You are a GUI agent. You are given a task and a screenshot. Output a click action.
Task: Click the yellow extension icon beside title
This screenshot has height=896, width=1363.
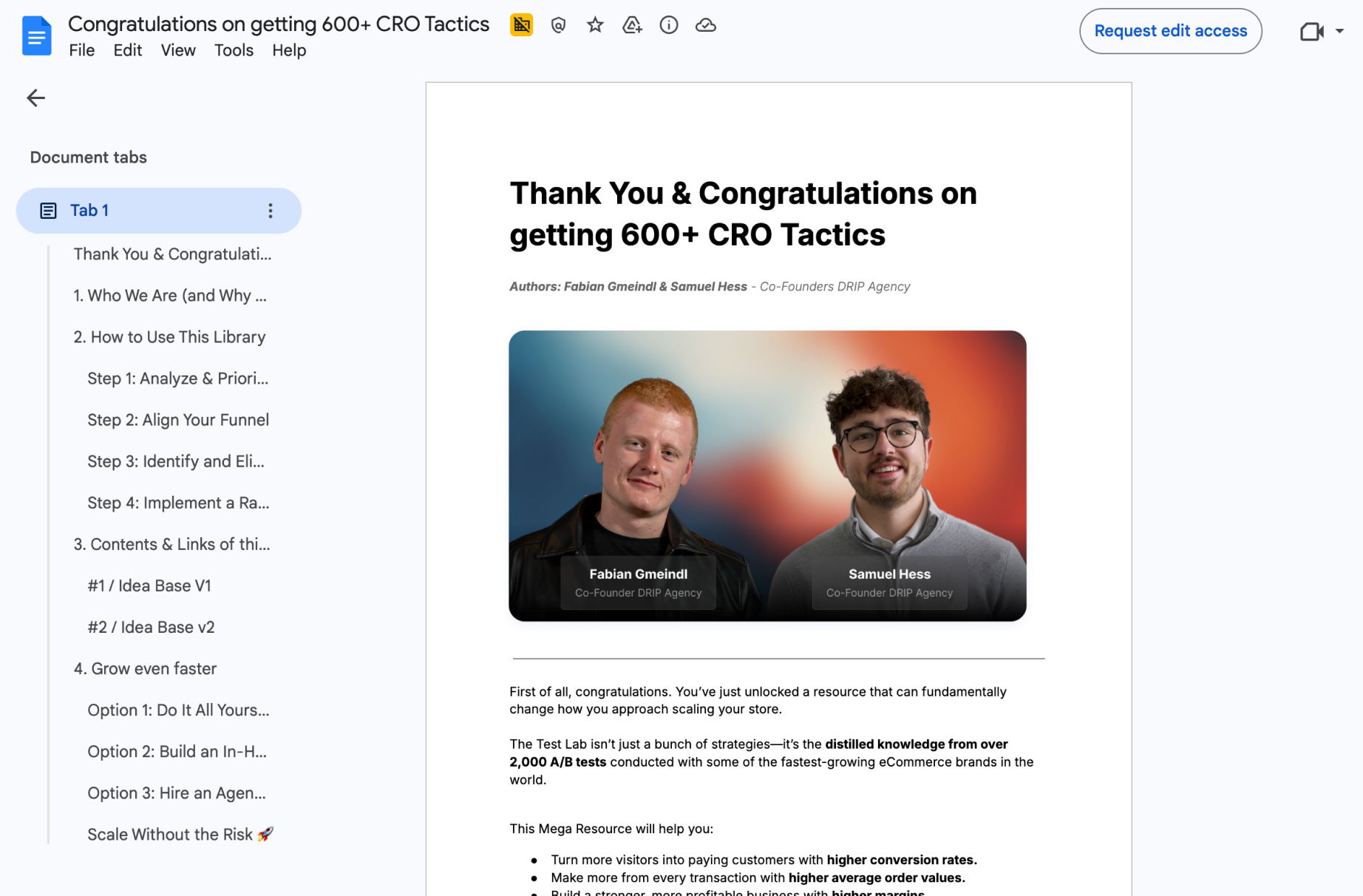pyautogui.click(x=521, y=25)
